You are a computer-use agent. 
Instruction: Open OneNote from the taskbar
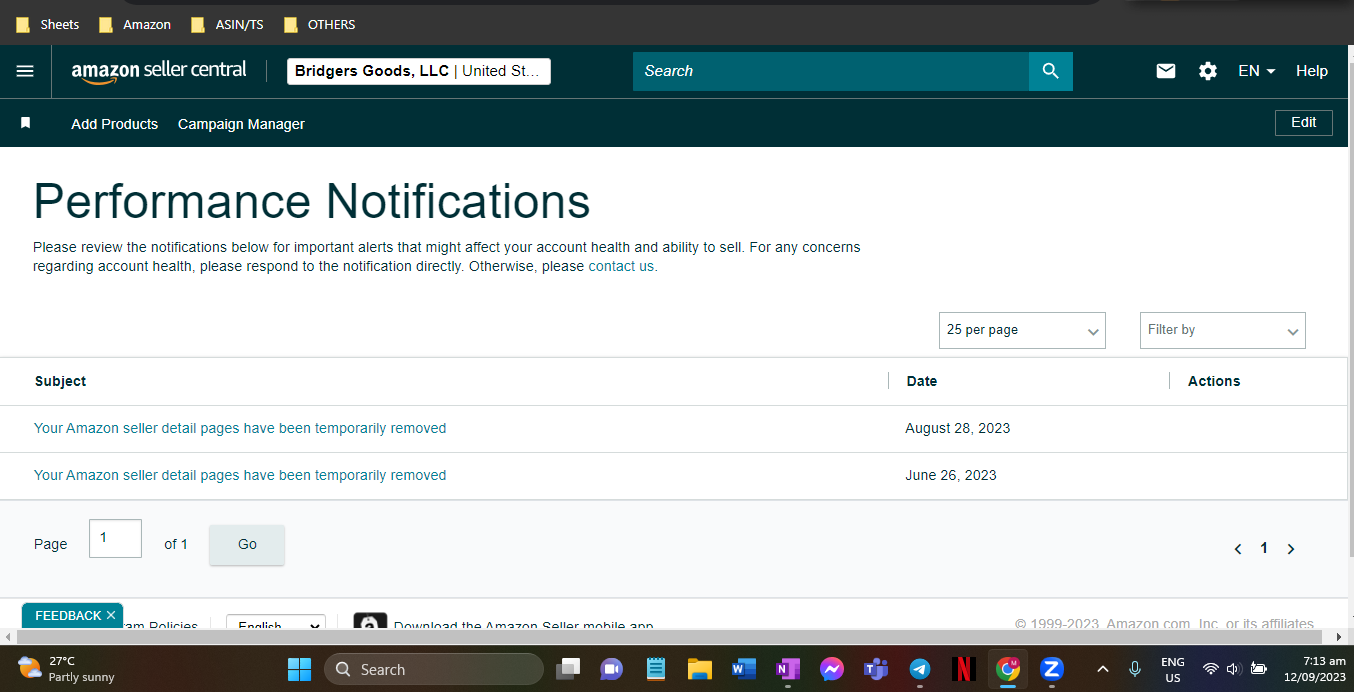tap(788, 669)
